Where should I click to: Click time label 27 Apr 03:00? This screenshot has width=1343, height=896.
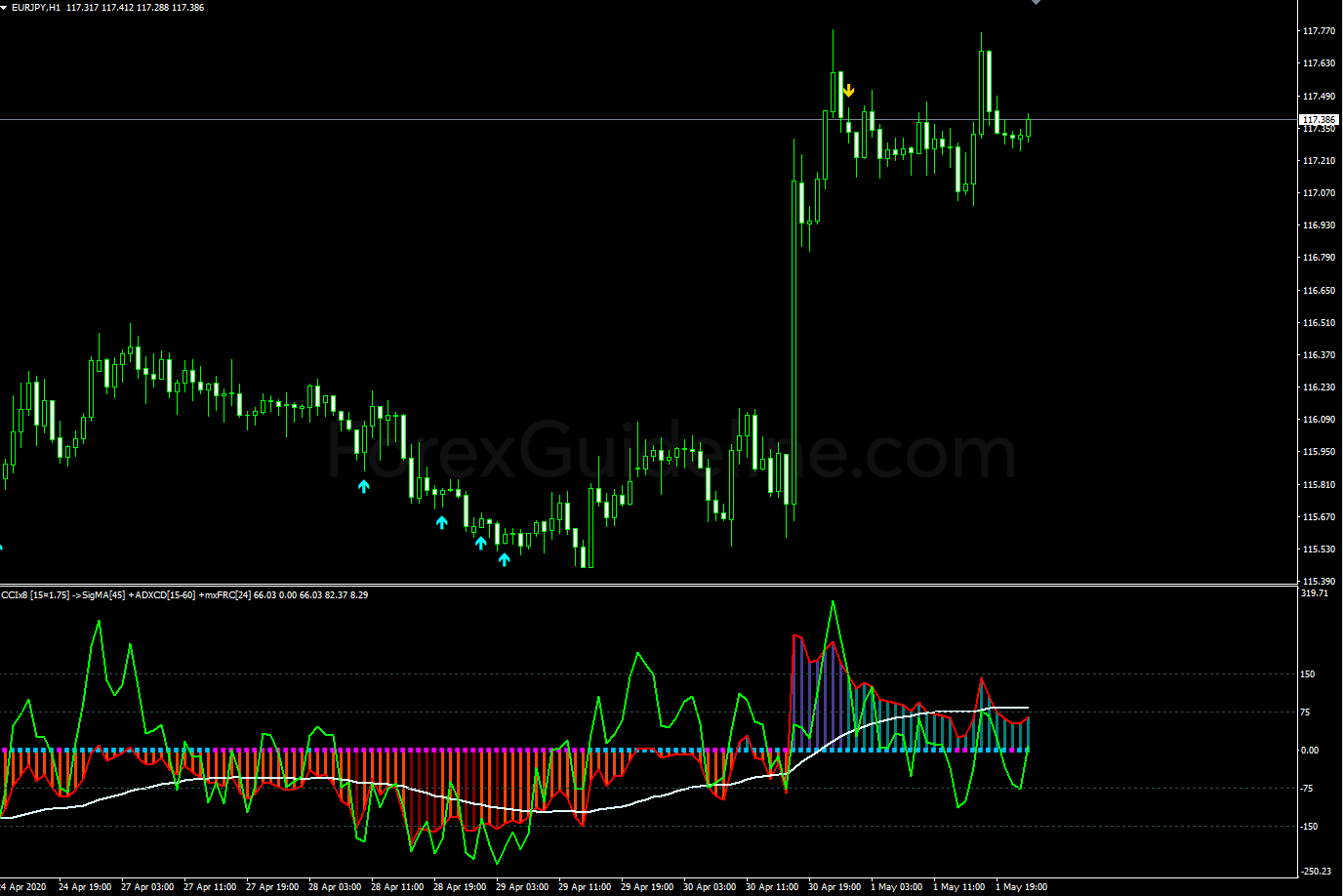coord(147,887)
